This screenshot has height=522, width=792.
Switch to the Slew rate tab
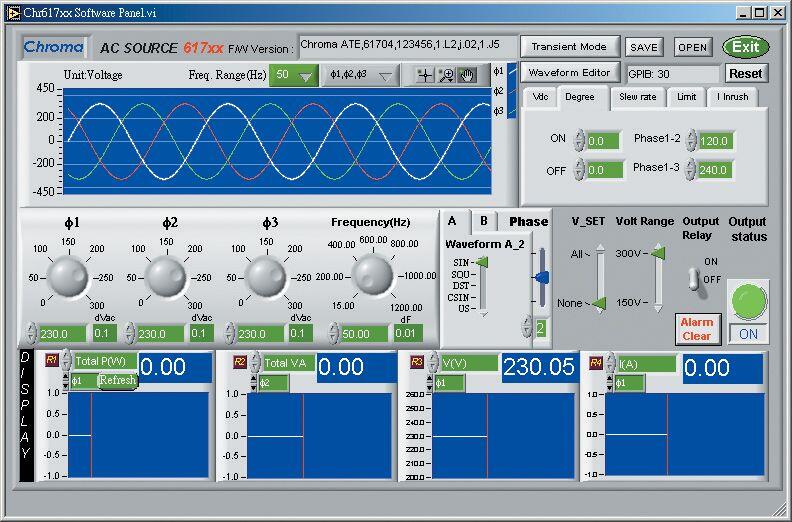pos(637,97)
